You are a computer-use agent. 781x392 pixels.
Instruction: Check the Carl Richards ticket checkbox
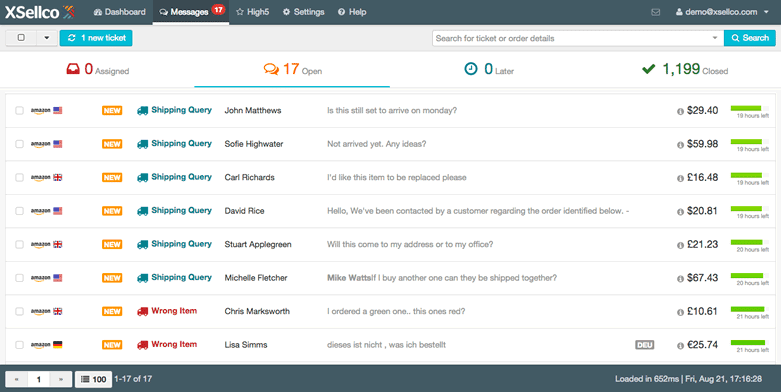19,177
